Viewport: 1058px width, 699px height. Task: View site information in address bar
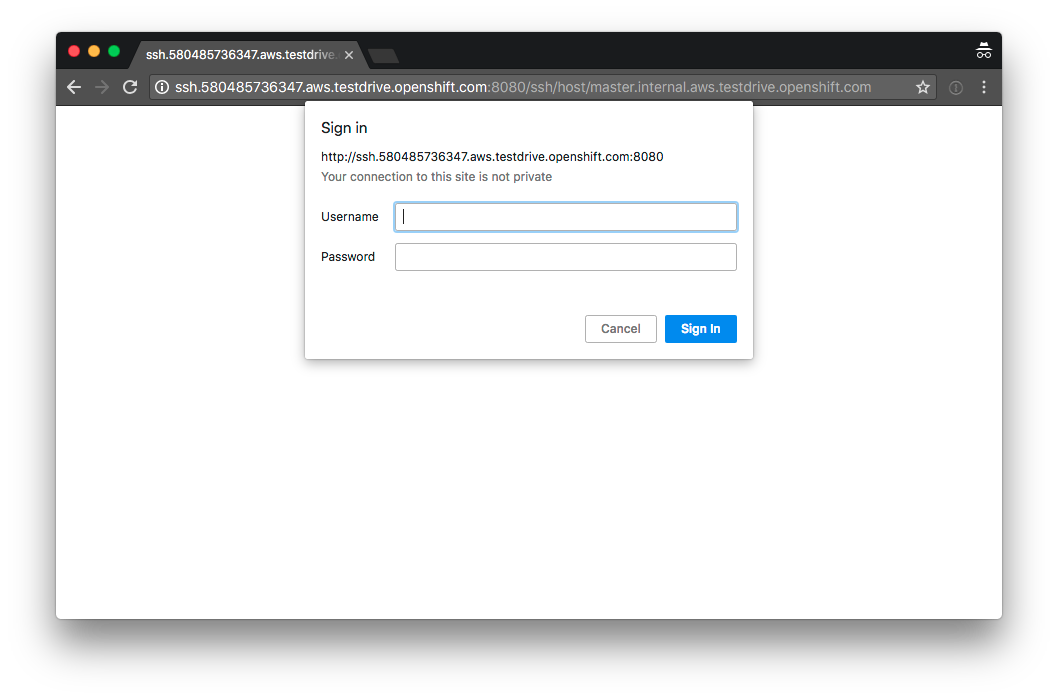162,88
